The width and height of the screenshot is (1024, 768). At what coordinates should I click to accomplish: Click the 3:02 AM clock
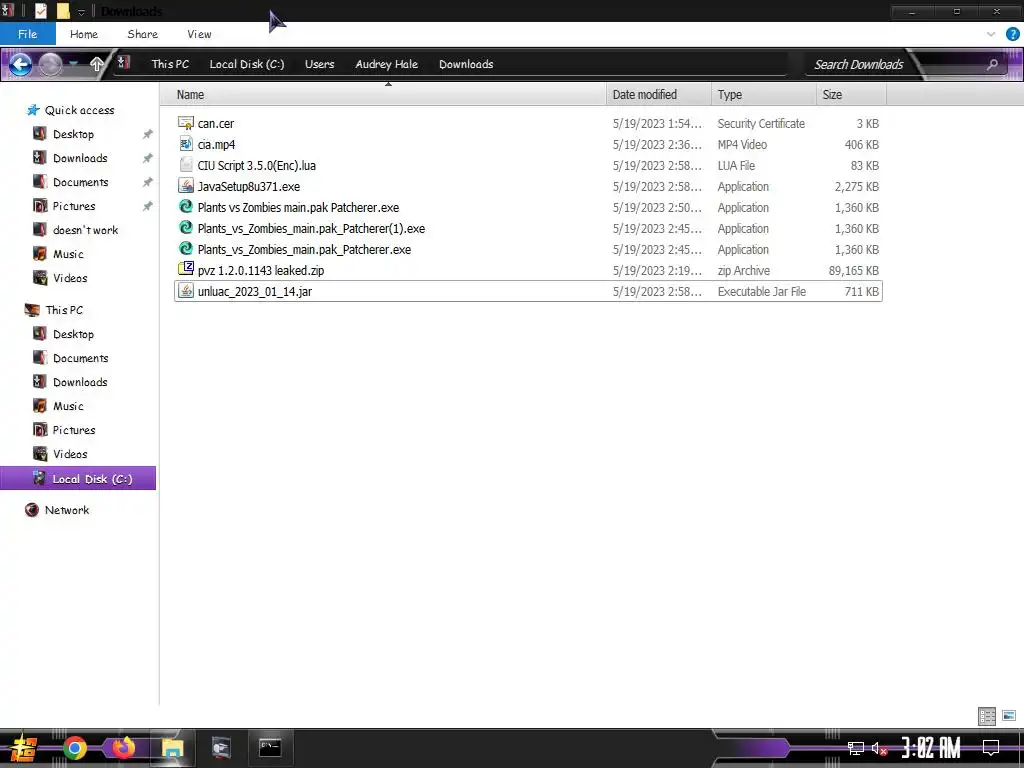[931, 748]
